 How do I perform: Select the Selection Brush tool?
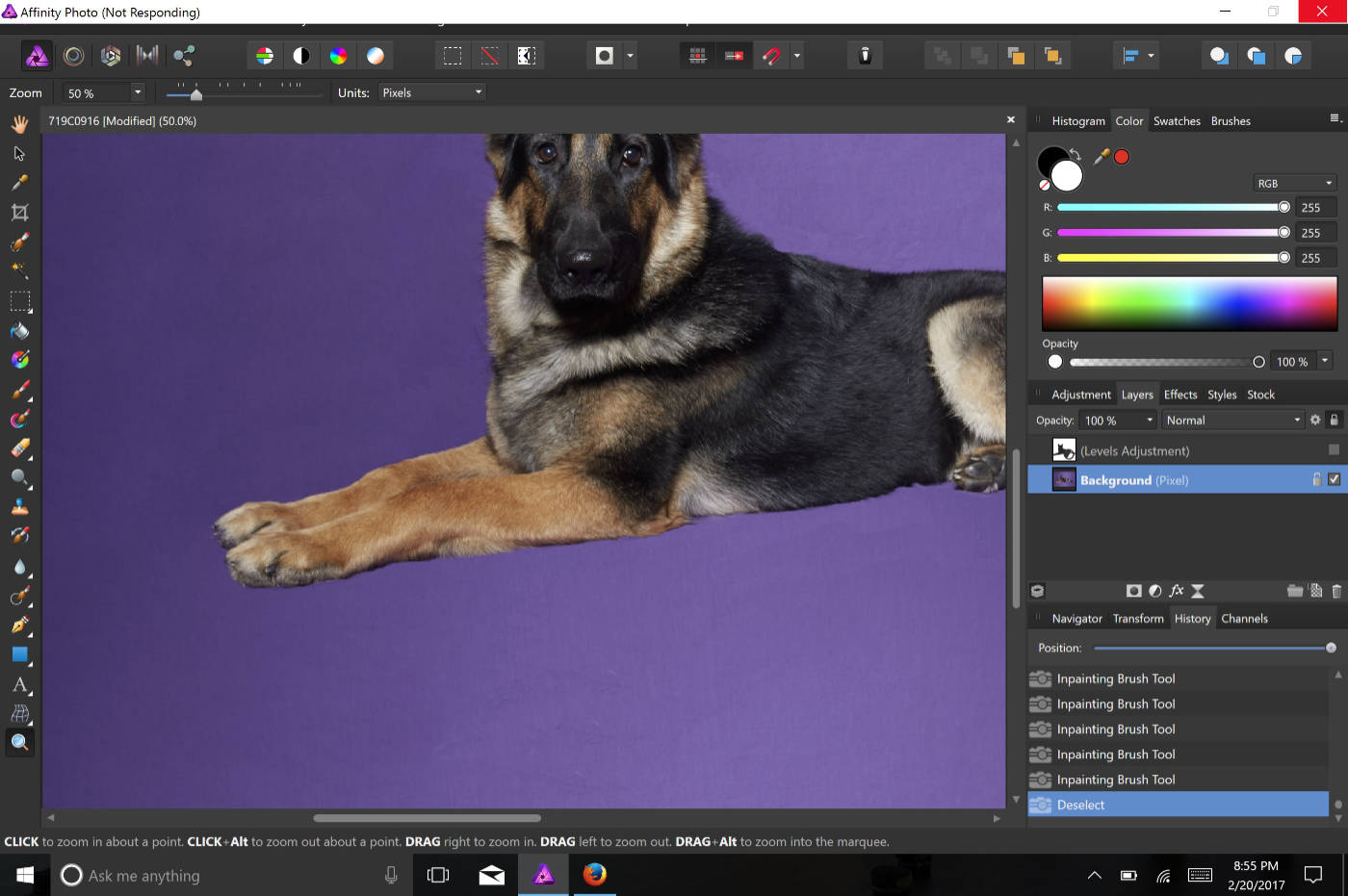pos(19,243)
